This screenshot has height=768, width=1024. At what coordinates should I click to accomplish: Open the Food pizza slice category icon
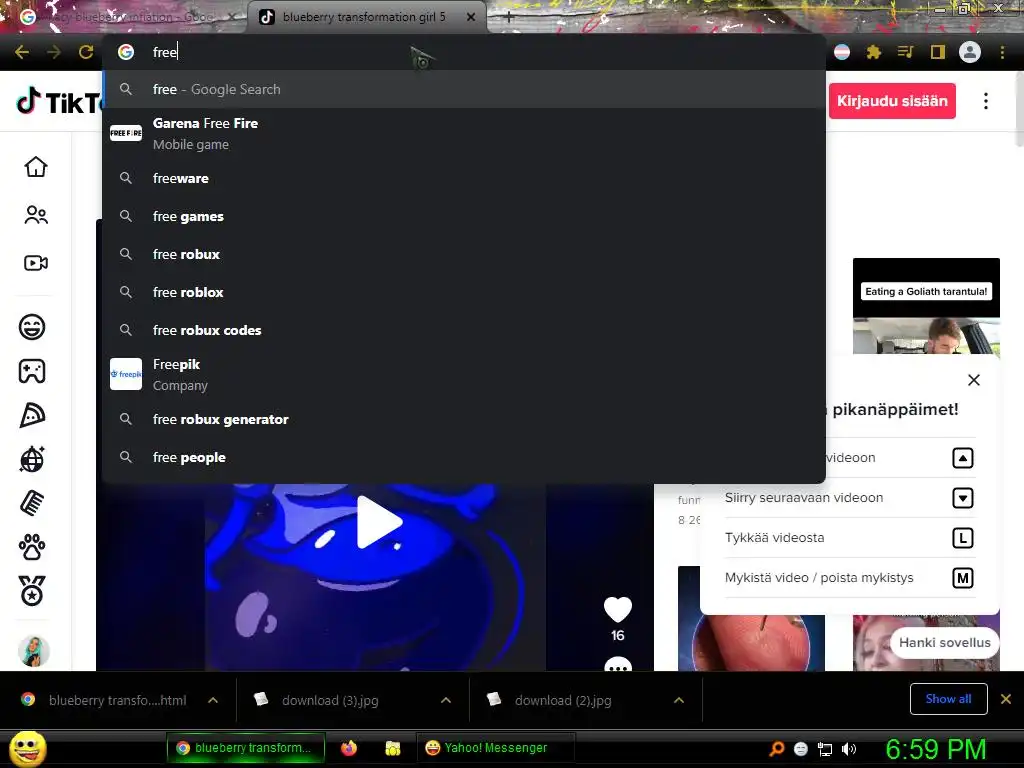coord(32,415)
